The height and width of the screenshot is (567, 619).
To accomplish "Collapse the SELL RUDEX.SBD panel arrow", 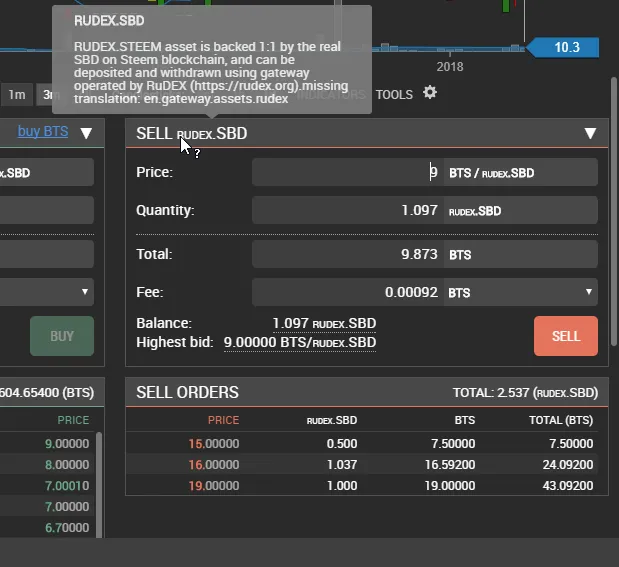I will pyautogui.click(x=590, y=133).
